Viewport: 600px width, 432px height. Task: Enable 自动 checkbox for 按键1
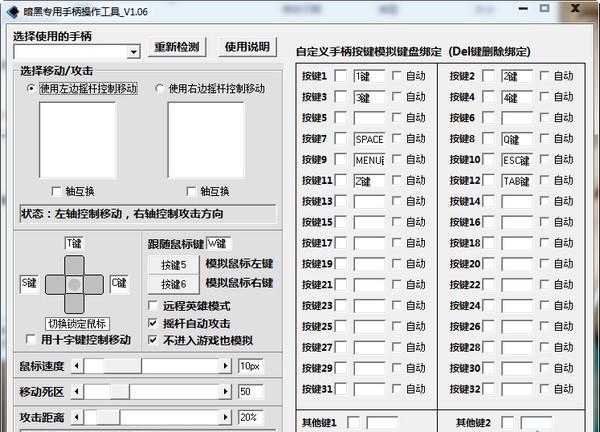point(397,75)
